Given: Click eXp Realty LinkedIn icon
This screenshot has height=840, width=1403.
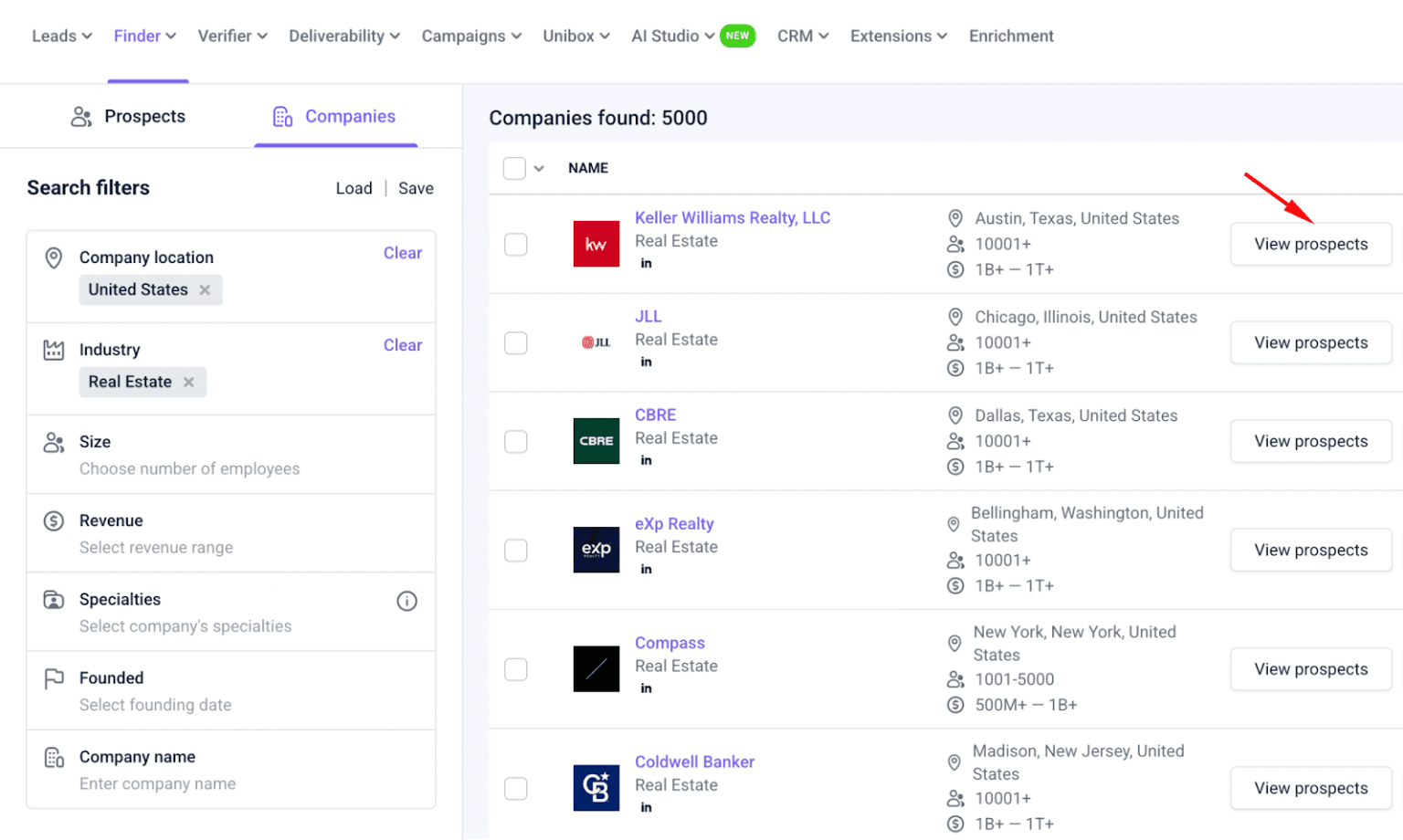Looking at the screenshot, I should (646, 570).
